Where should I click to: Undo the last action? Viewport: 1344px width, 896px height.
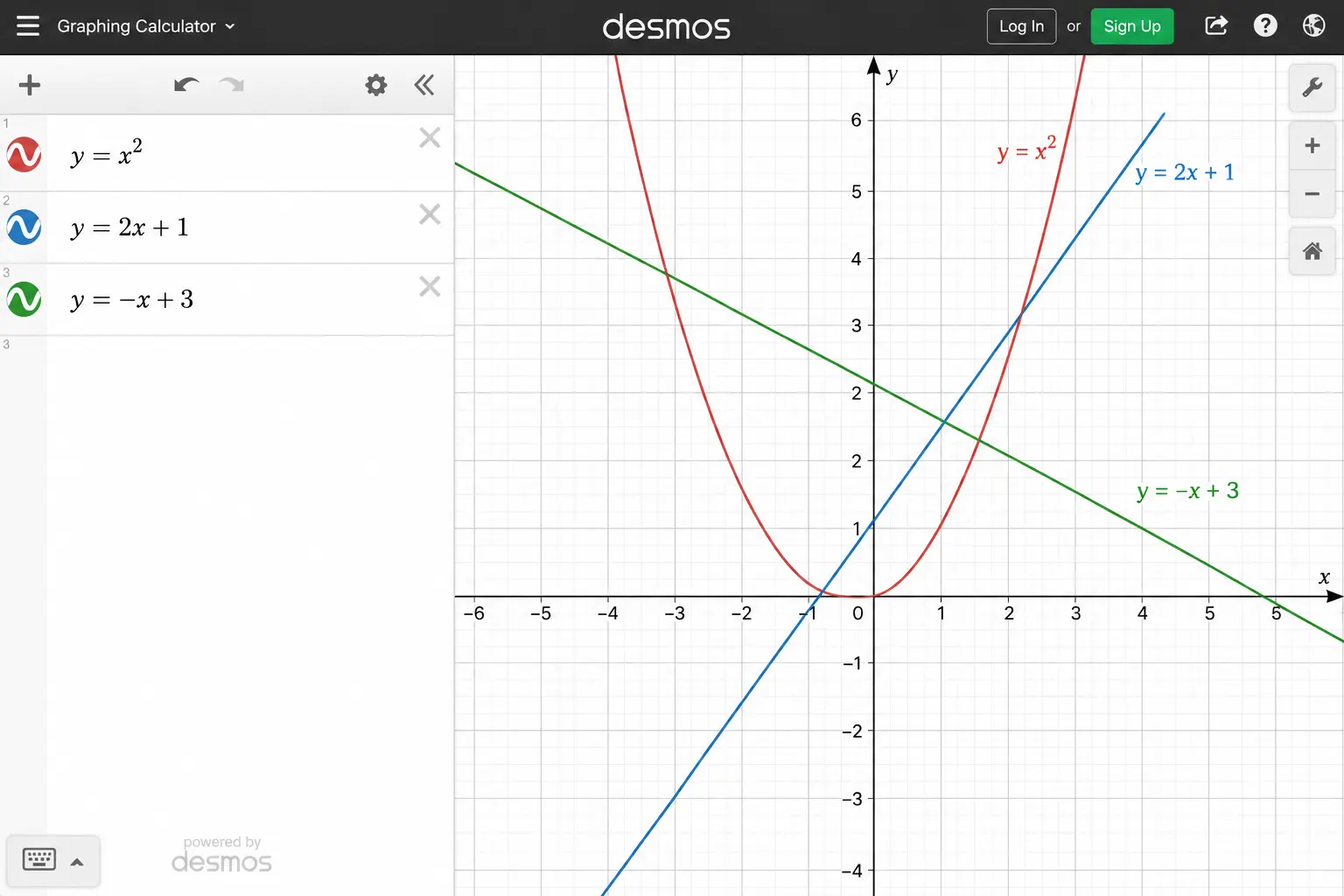tap(186, 85)
